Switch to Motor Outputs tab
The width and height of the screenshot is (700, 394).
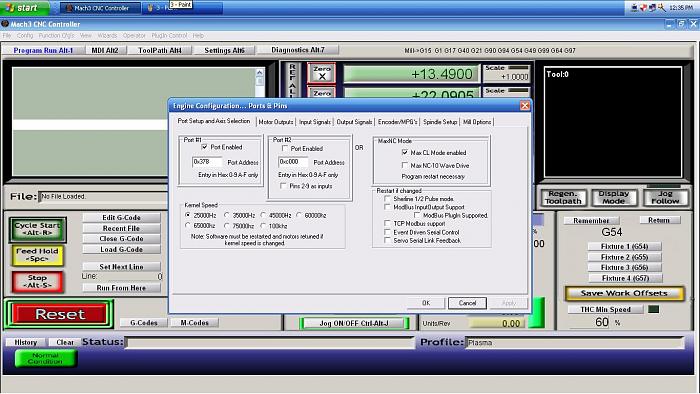[276, 122]
